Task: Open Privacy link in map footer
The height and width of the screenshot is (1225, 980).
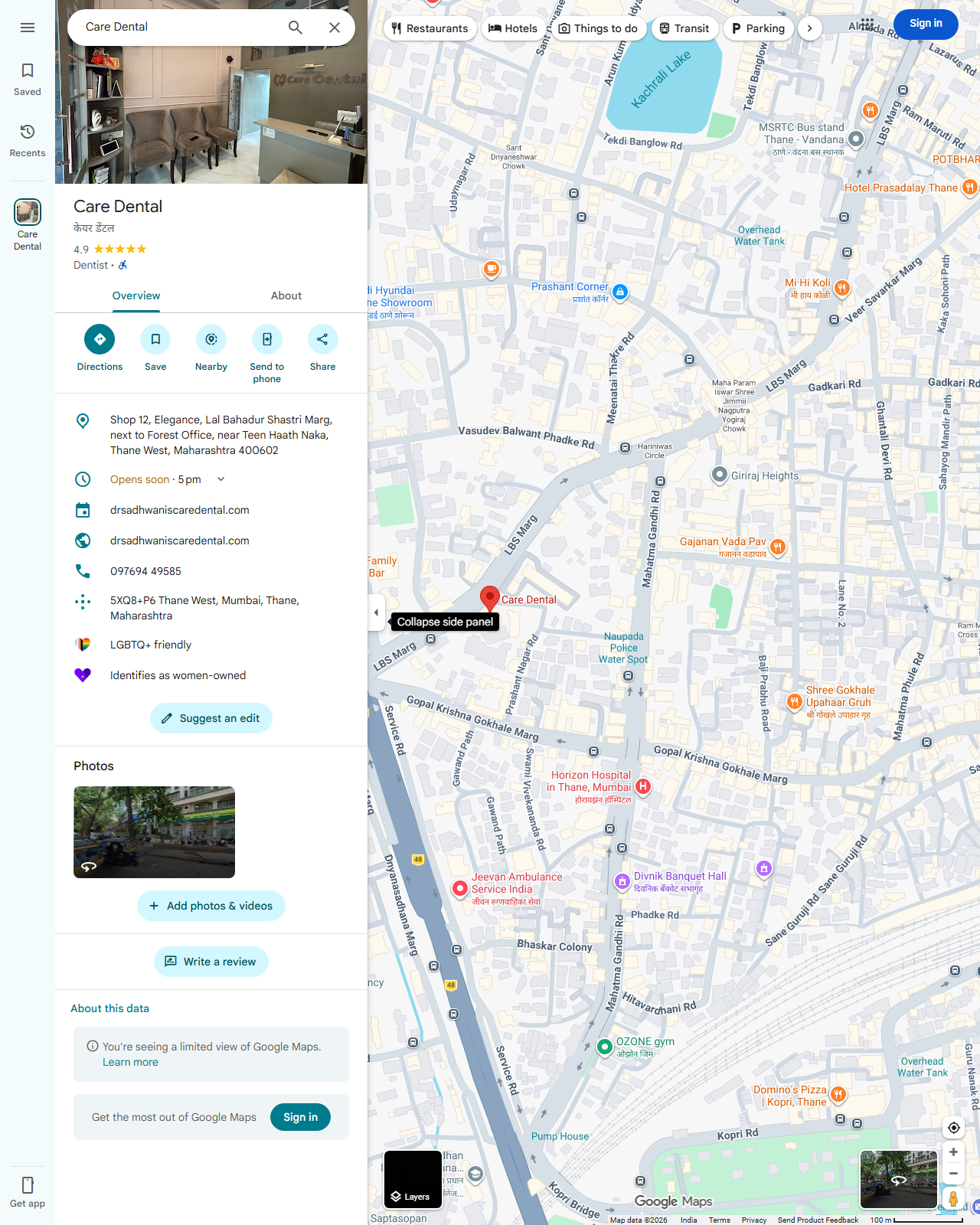Action: [754, 1220]
